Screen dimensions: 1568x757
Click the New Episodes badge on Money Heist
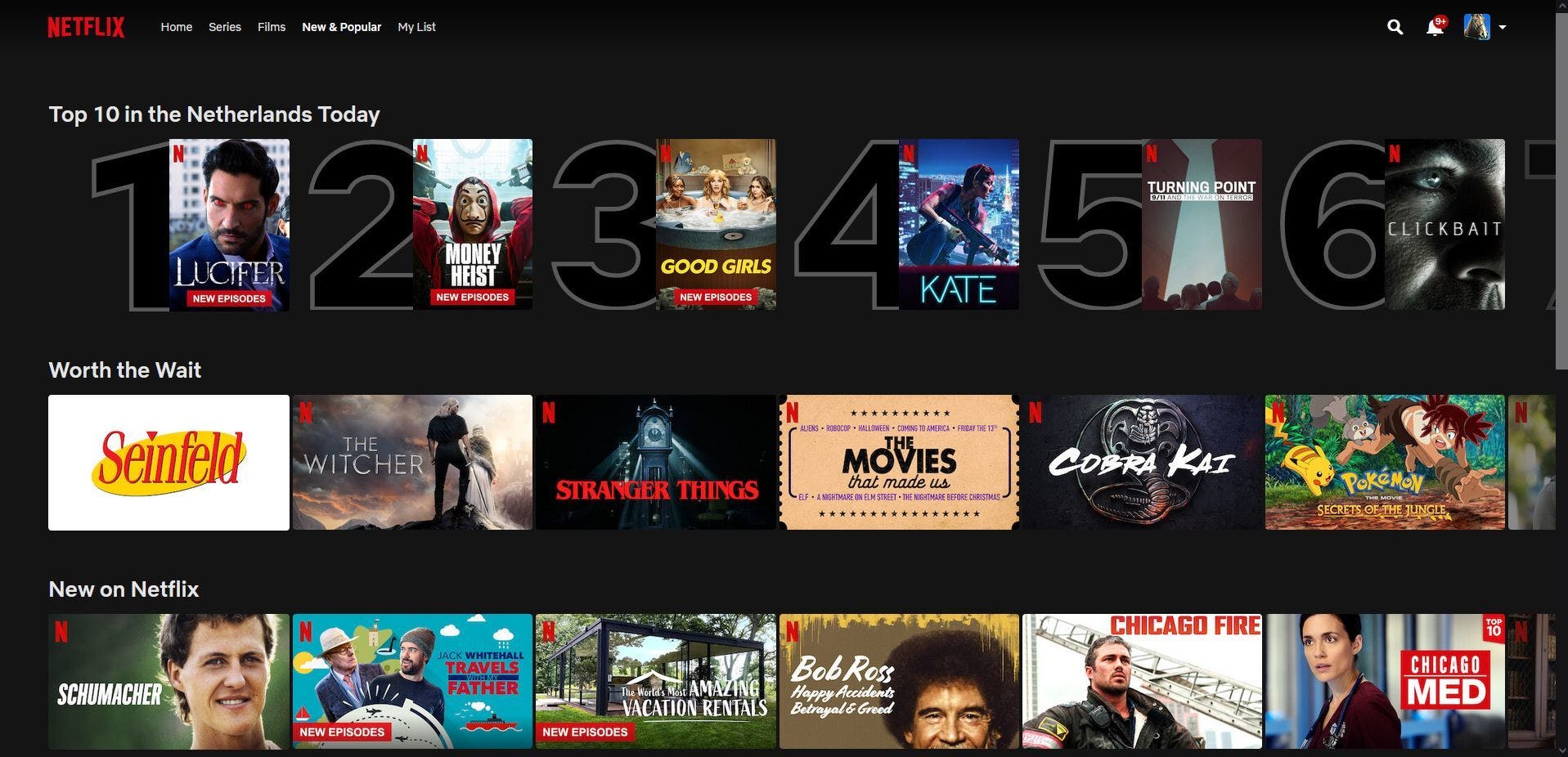point(473,297)
